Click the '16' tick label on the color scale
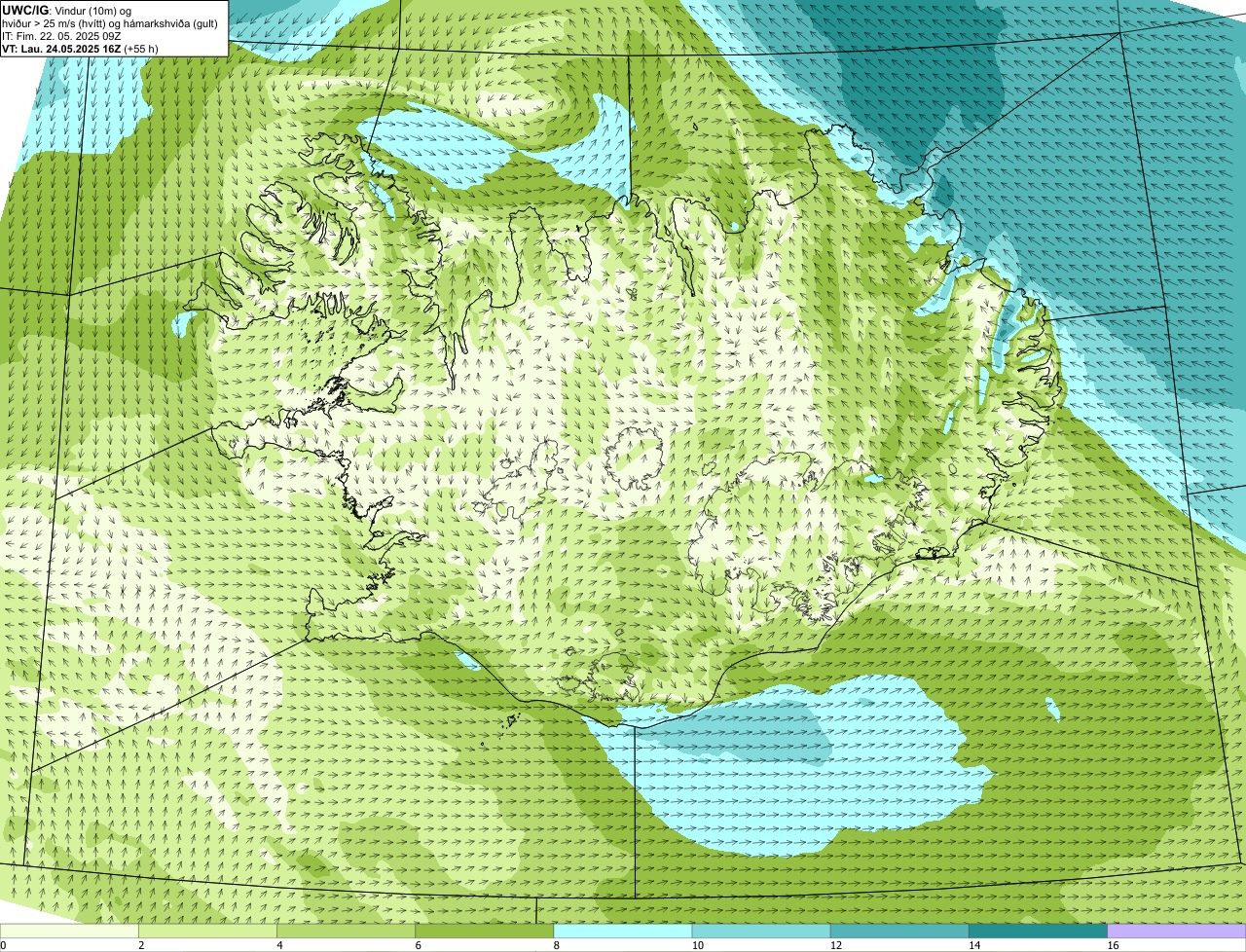 coord(1113,945)
